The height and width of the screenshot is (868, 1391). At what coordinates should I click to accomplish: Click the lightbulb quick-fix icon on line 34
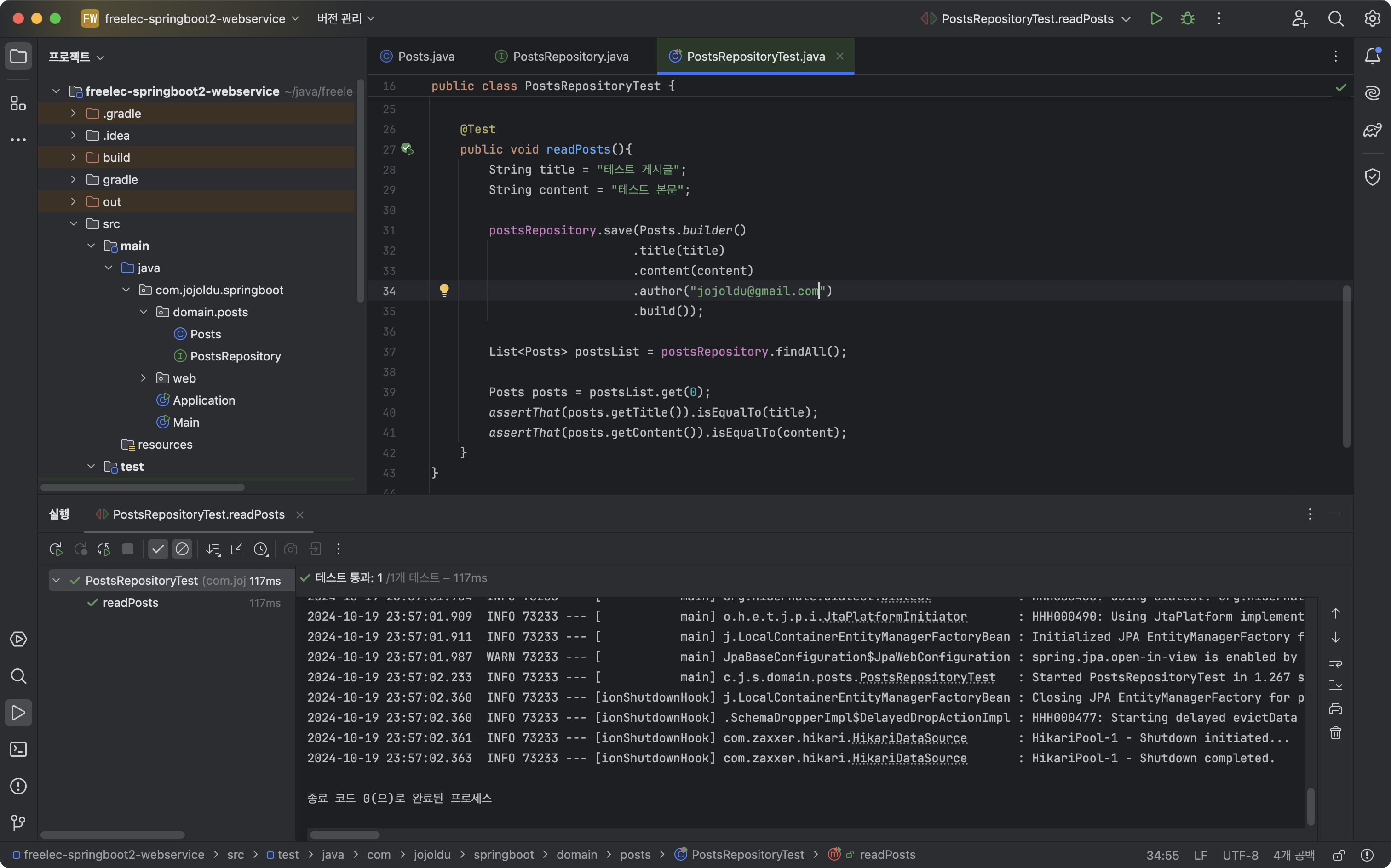(444, 290)
